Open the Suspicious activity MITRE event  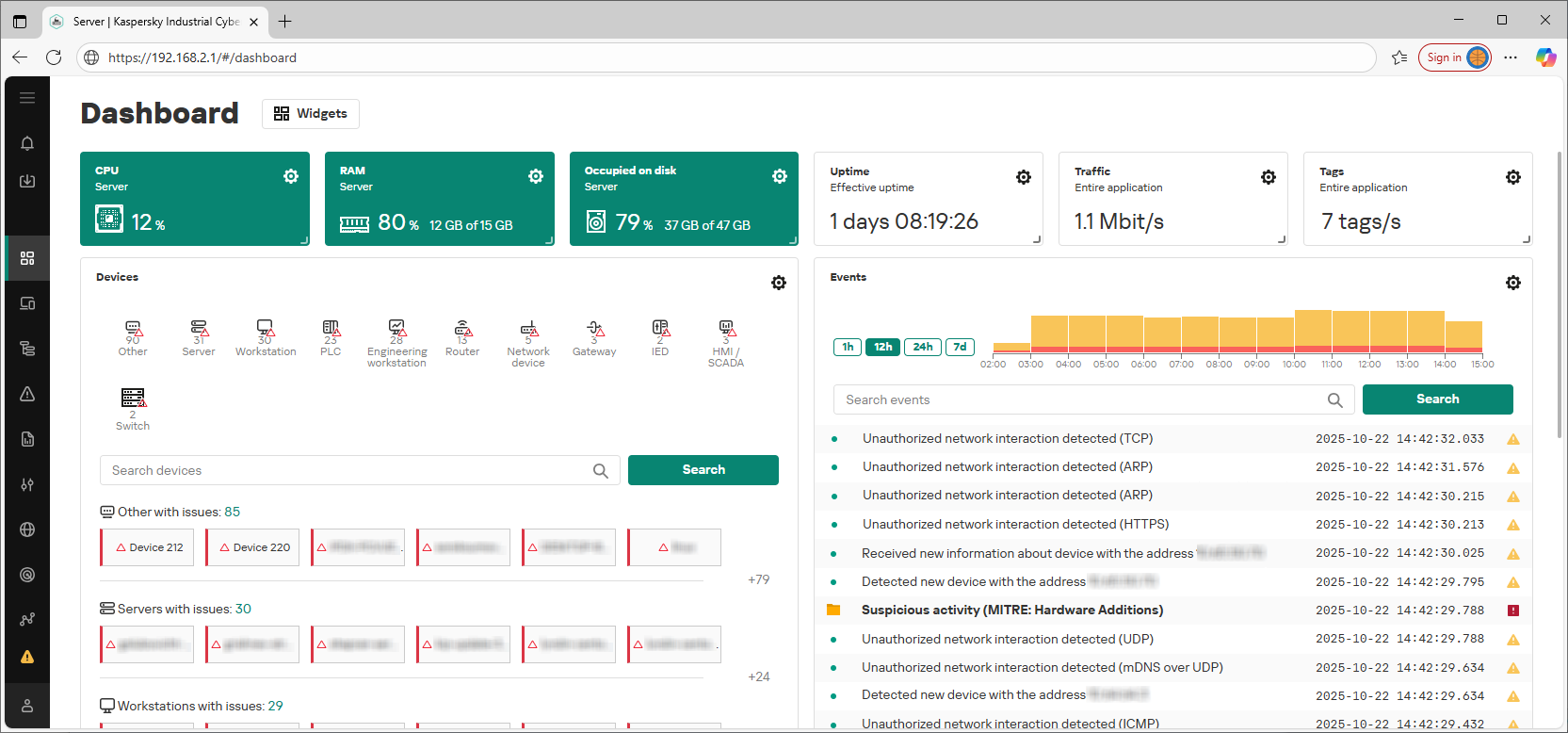click(x=1011, y=611)
